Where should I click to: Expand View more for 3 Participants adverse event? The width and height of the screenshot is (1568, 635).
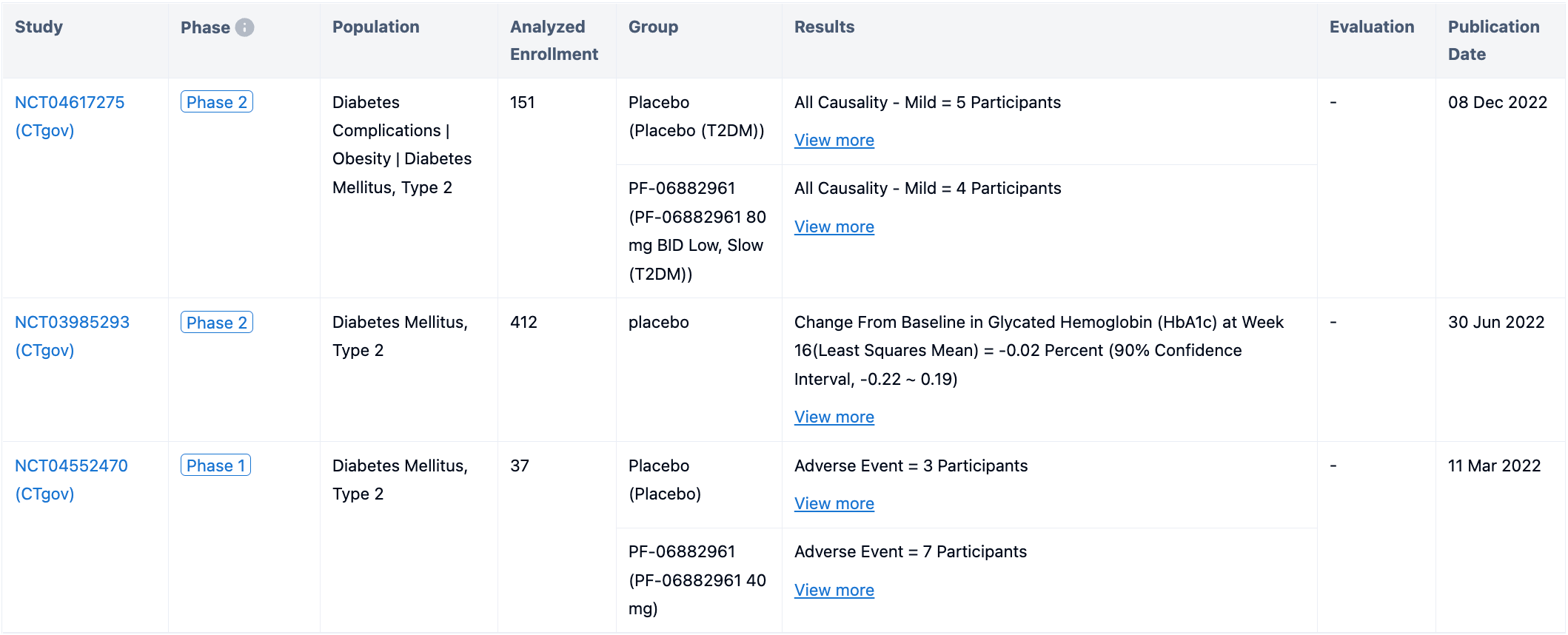834,504
